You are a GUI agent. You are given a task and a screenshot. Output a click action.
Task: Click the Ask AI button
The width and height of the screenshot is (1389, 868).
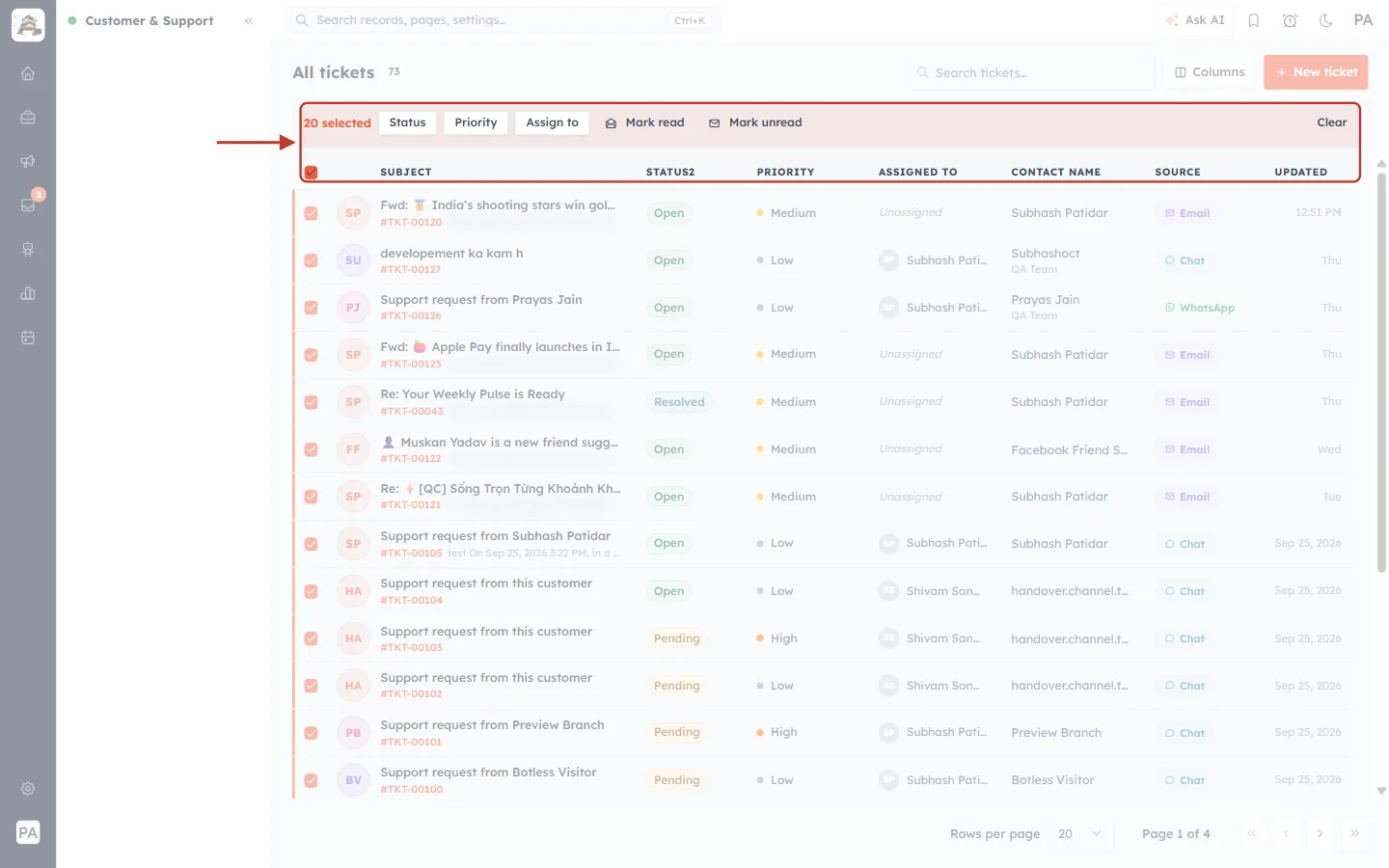(x=1194, y=20)
